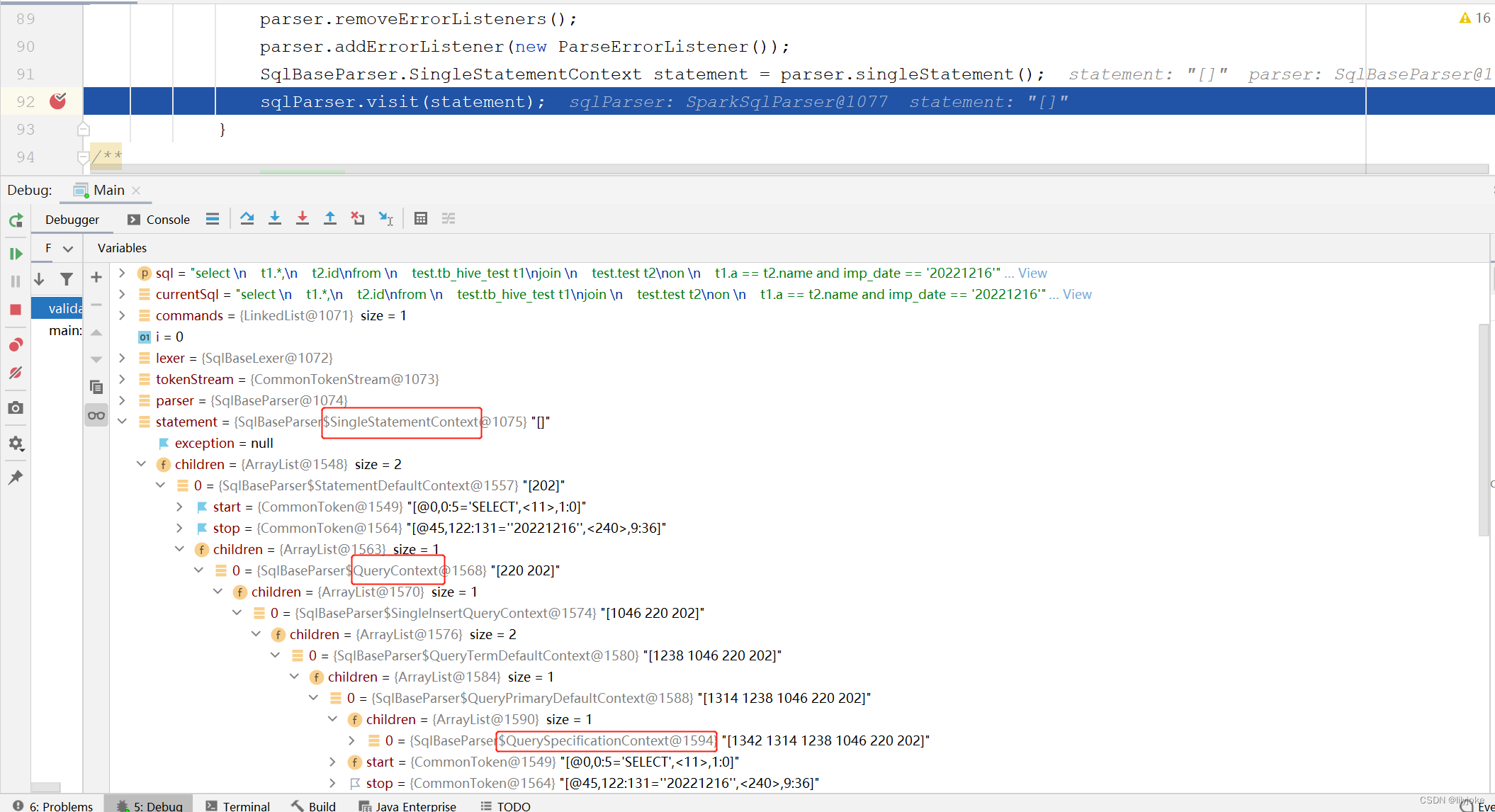The height and width of the screenshot is (812, 1495).
Task: Collapse QueryContext@1568 node
Action: (x=198, y=570)
